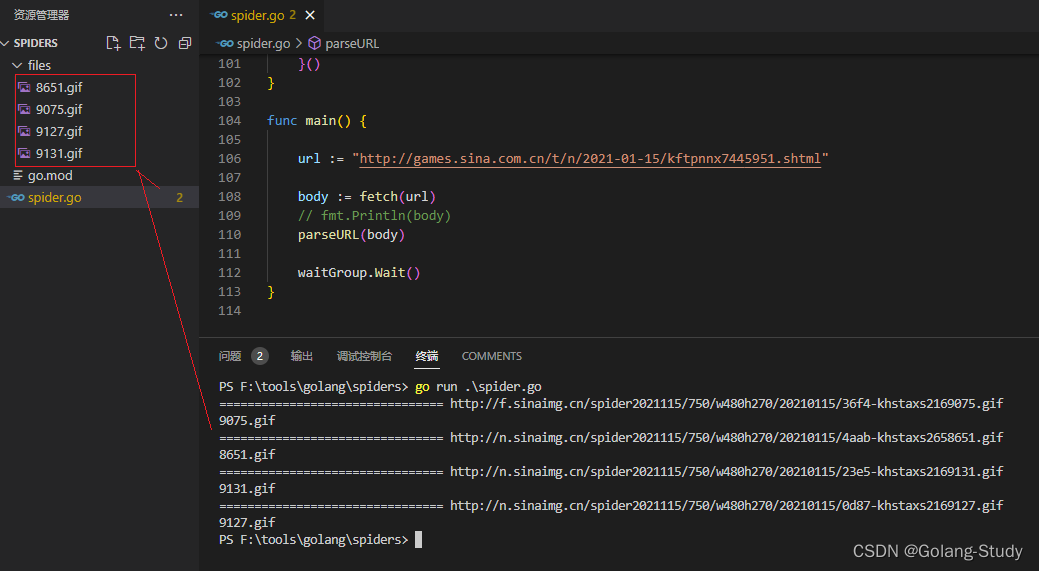
Task: Close the spider.go editor tab
Action: click(310, 15)
